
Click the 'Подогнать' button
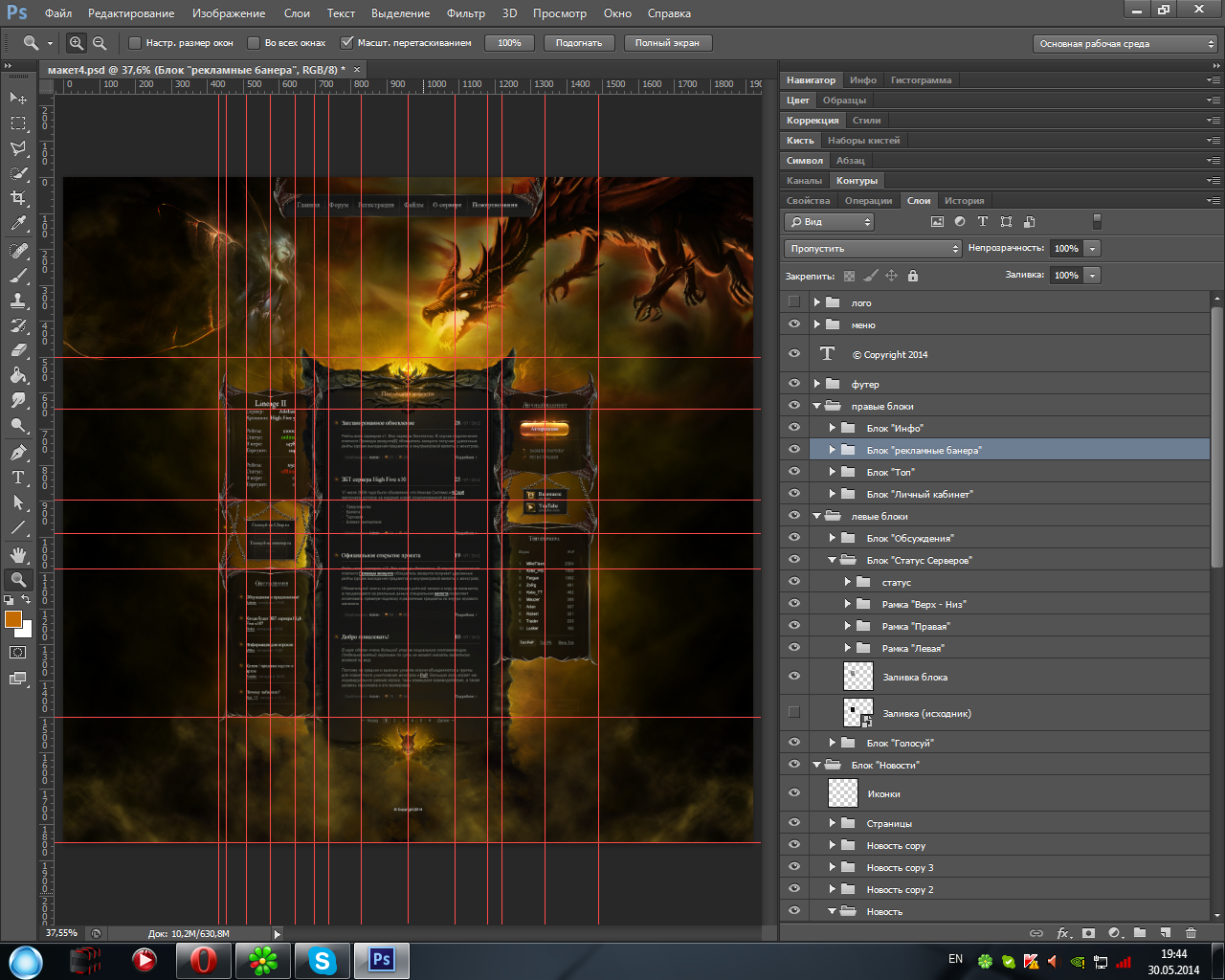coord(579,42)
